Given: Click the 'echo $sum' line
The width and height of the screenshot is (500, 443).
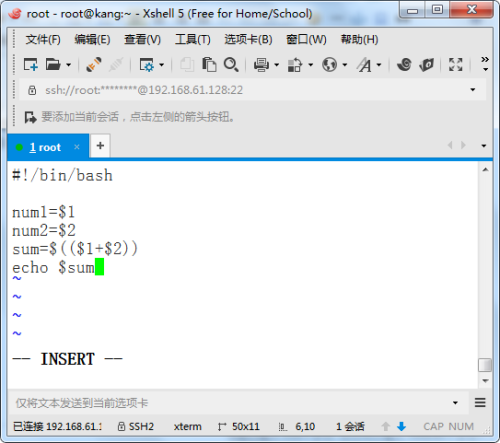Looking at the screenshot, I should (53, 267).
